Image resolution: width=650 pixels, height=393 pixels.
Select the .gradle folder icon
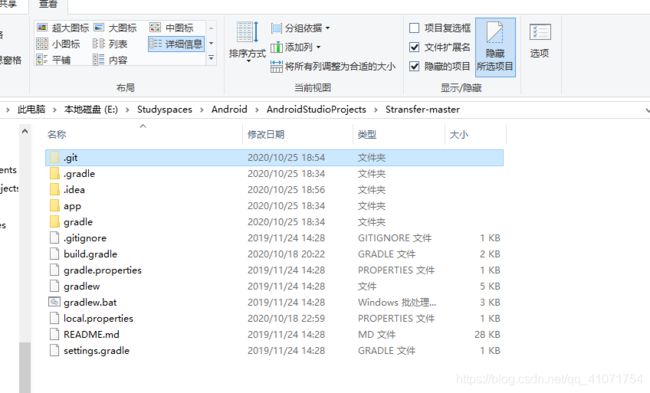click(54, 173)
